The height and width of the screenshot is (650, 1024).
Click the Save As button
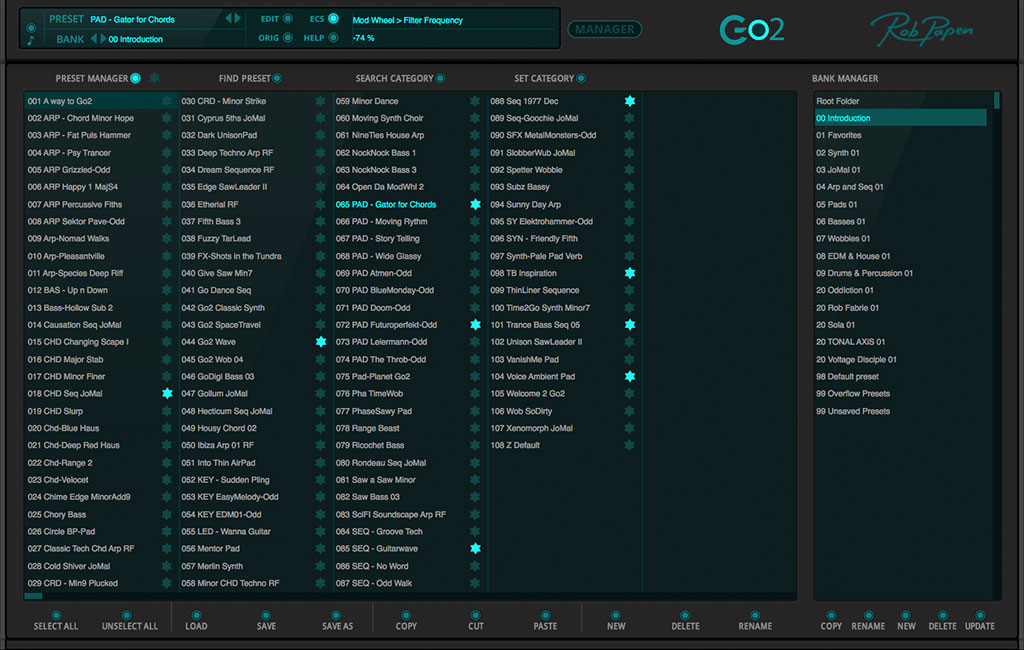click(337, 620)
